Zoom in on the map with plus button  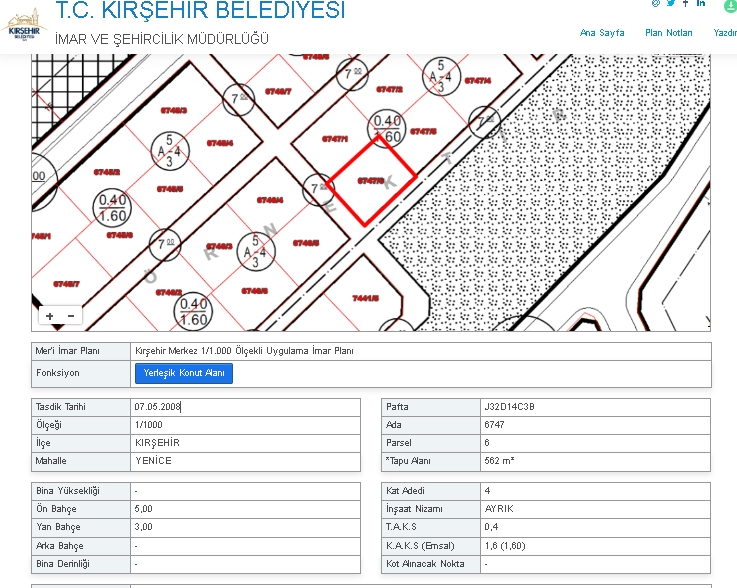tap(50, 316)
